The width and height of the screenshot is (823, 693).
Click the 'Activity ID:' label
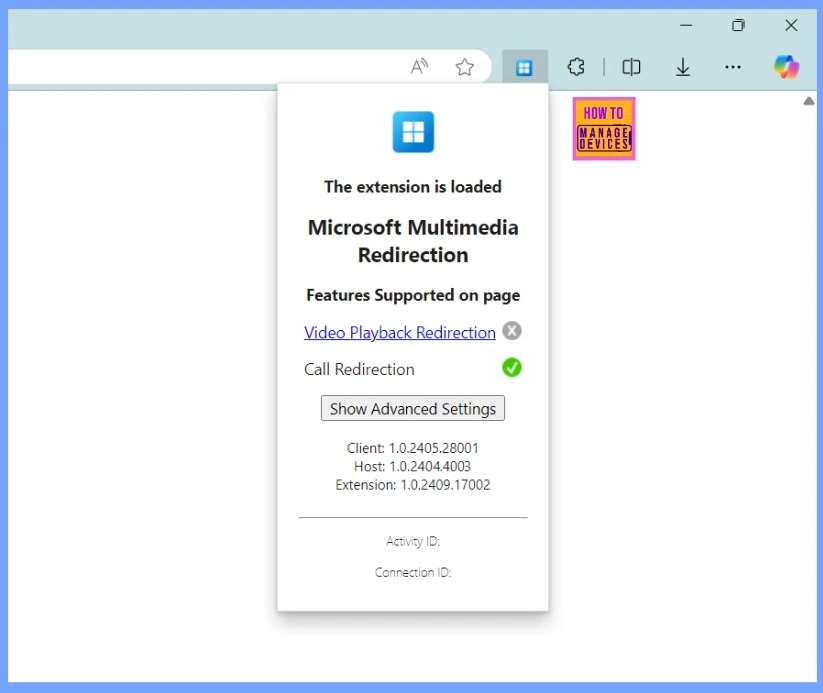[413, 541]
